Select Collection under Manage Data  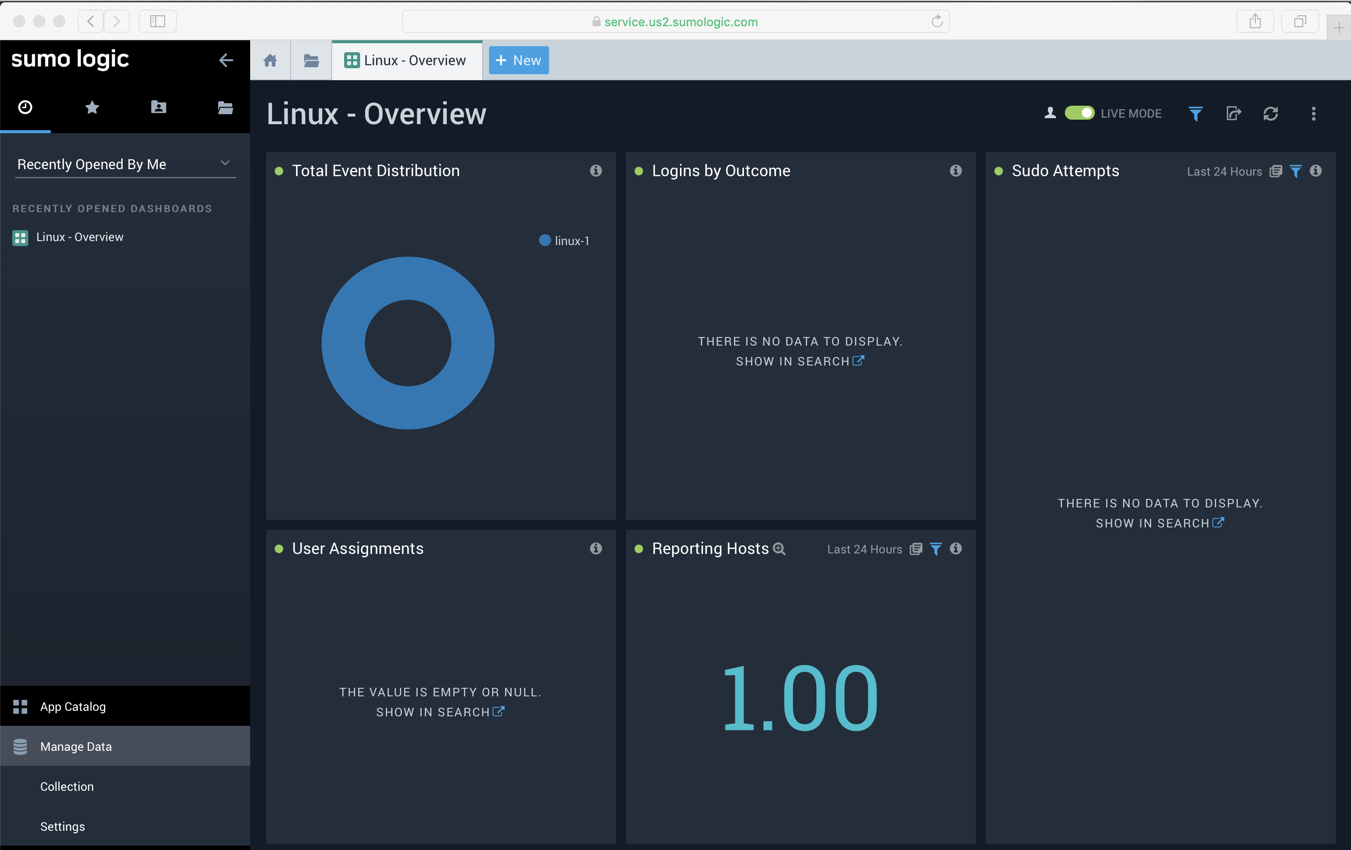[67, 786]
